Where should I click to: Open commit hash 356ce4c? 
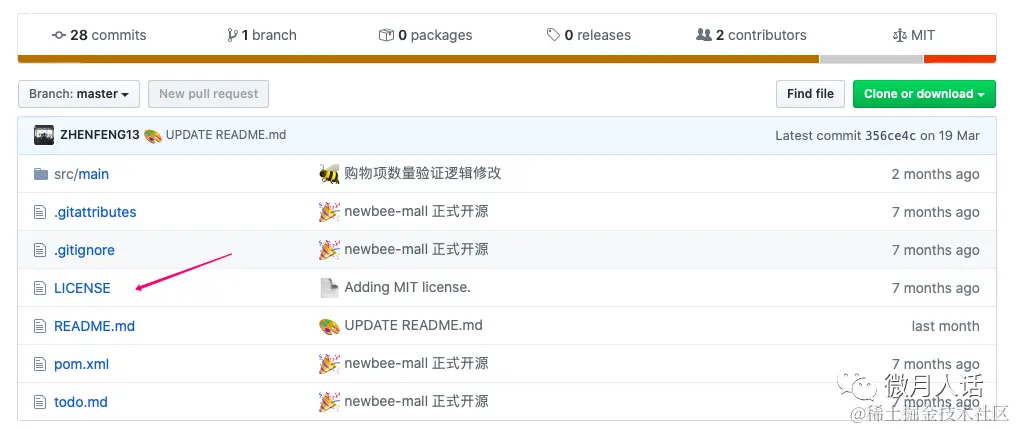[x=892, y=136]
